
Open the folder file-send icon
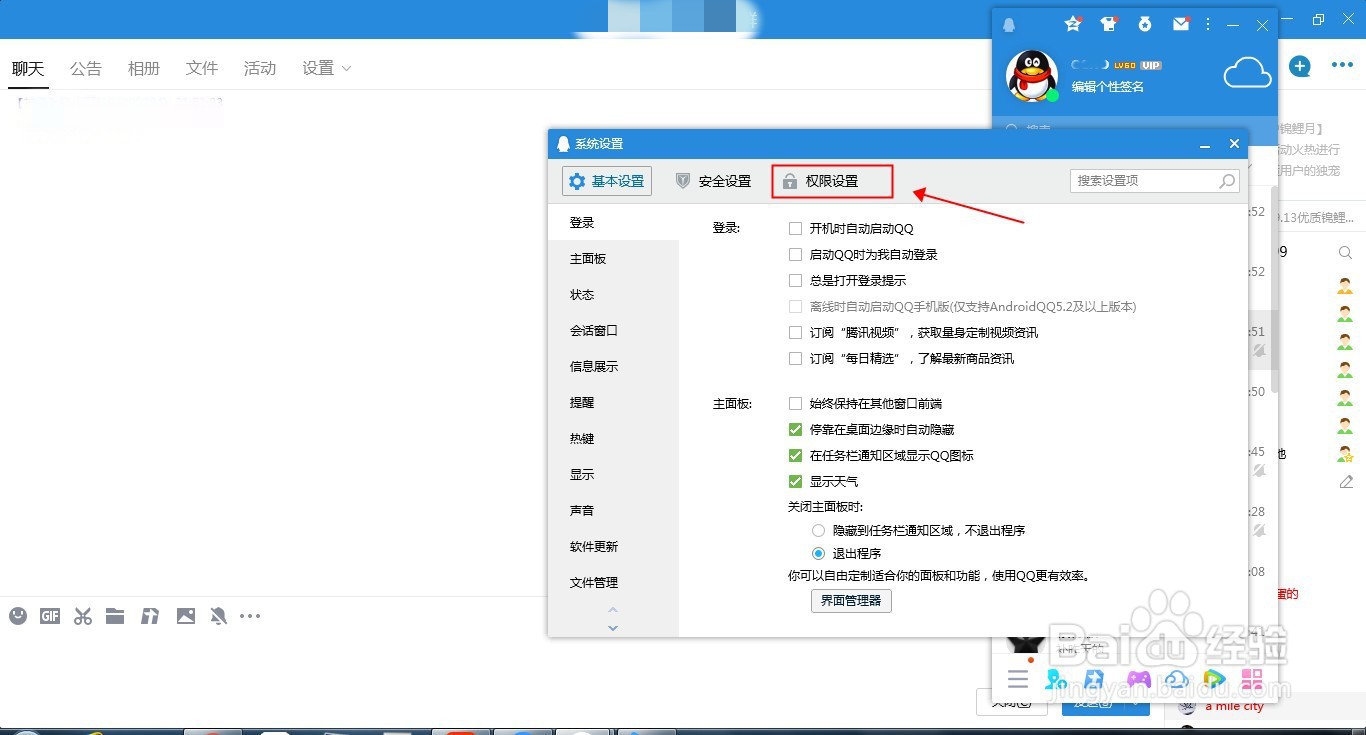pos(115,616)
